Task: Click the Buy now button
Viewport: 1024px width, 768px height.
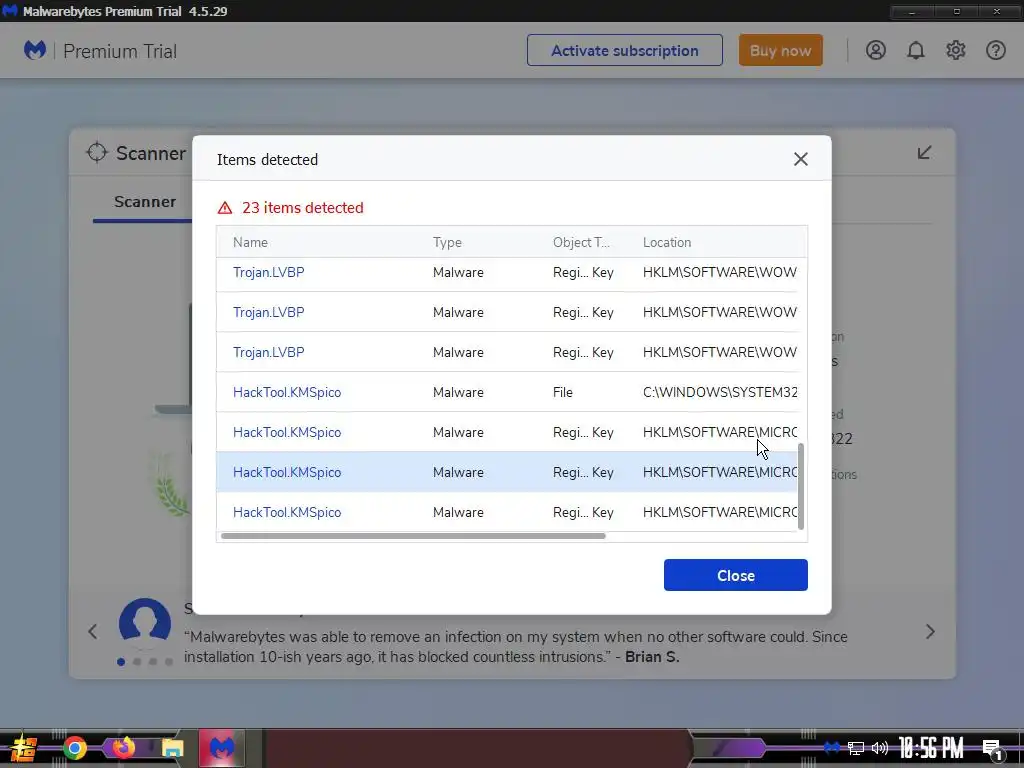Action: 780,50
